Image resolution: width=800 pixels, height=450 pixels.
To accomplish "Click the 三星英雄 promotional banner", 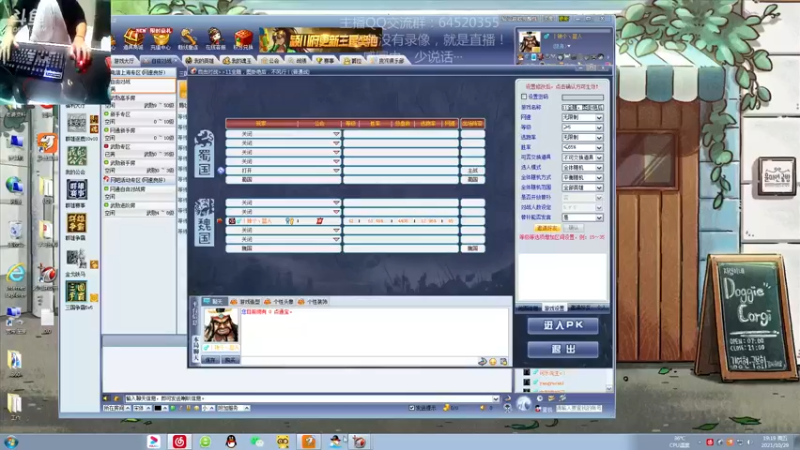I will pos(320,40).
